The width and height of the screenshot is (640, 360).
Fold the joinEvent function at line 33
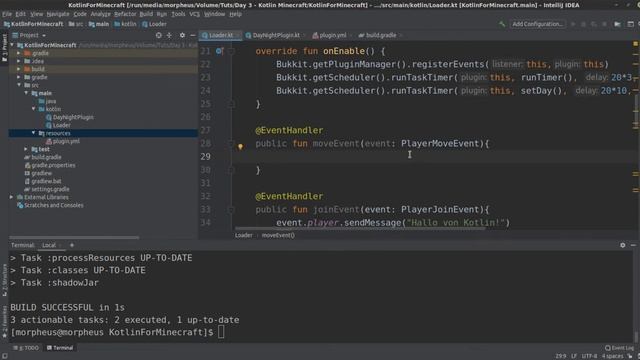pyautogui.click(x=231, y=210)
